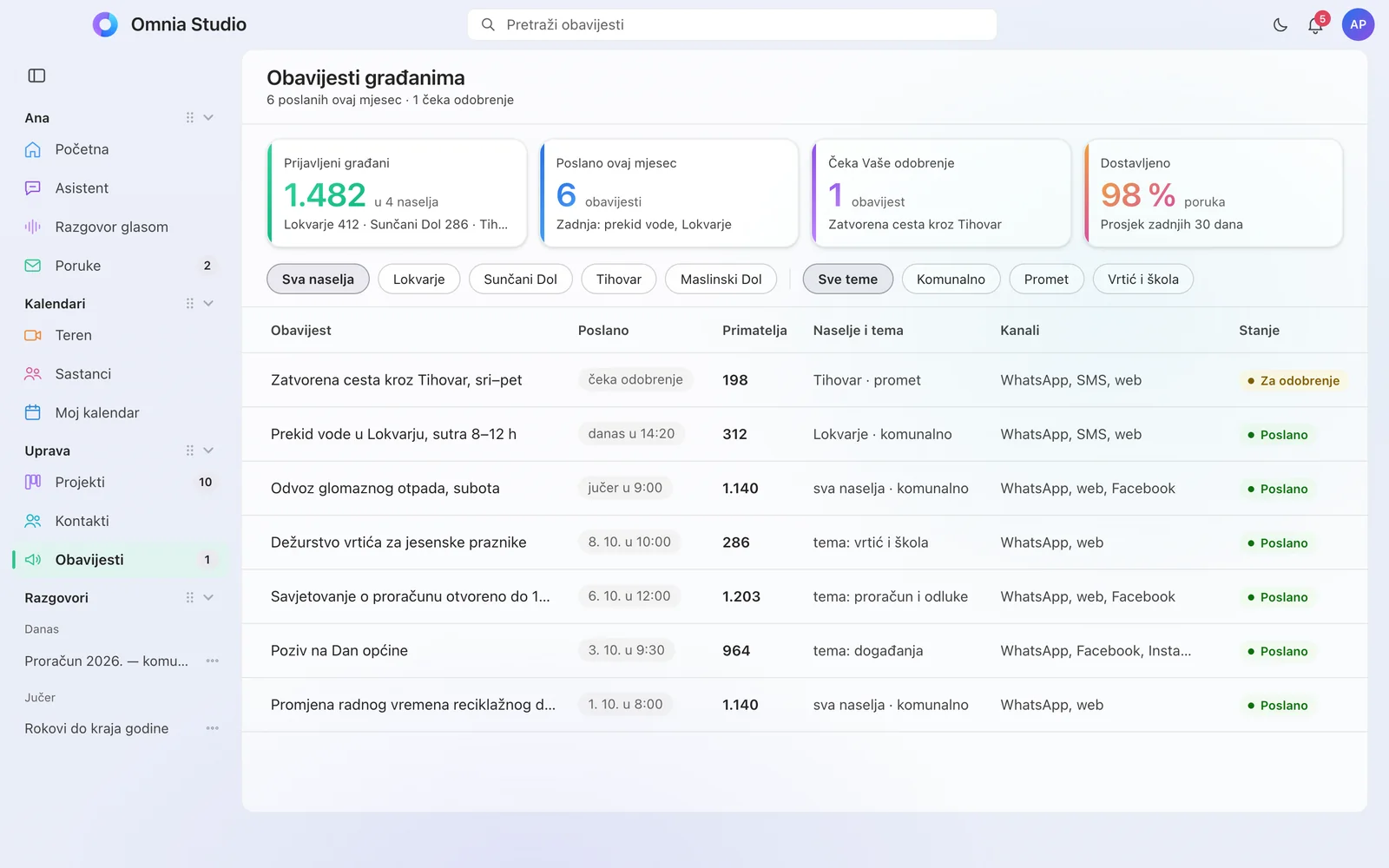Open the AP user avatar menu

pos(1358,24)
